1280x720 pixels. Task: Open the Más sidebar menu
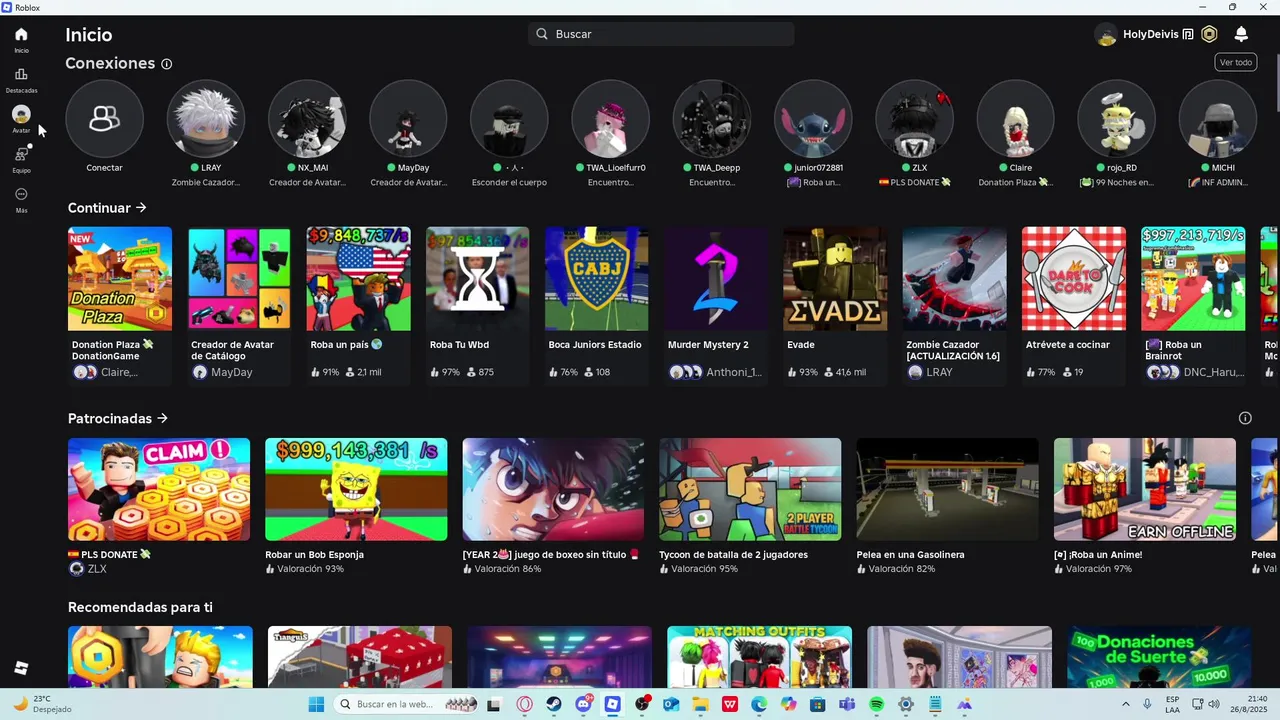tap(21, 199)
